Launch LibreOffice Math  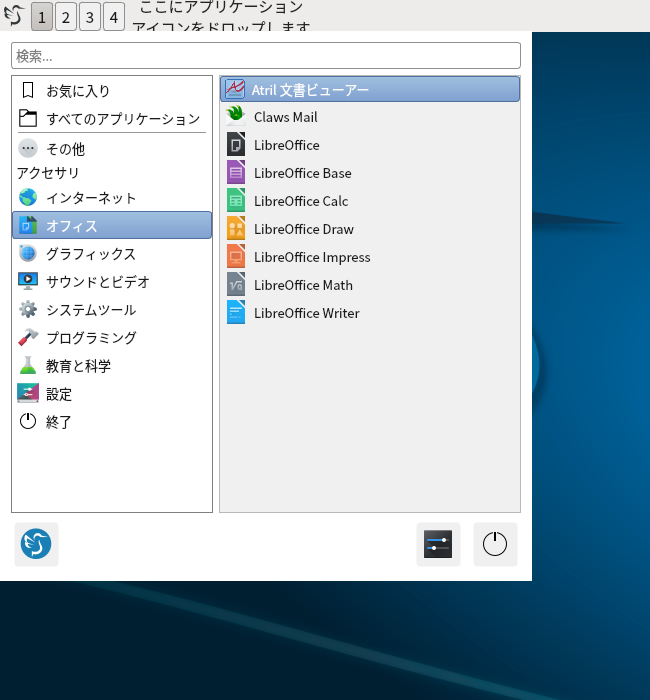[370, 285]
